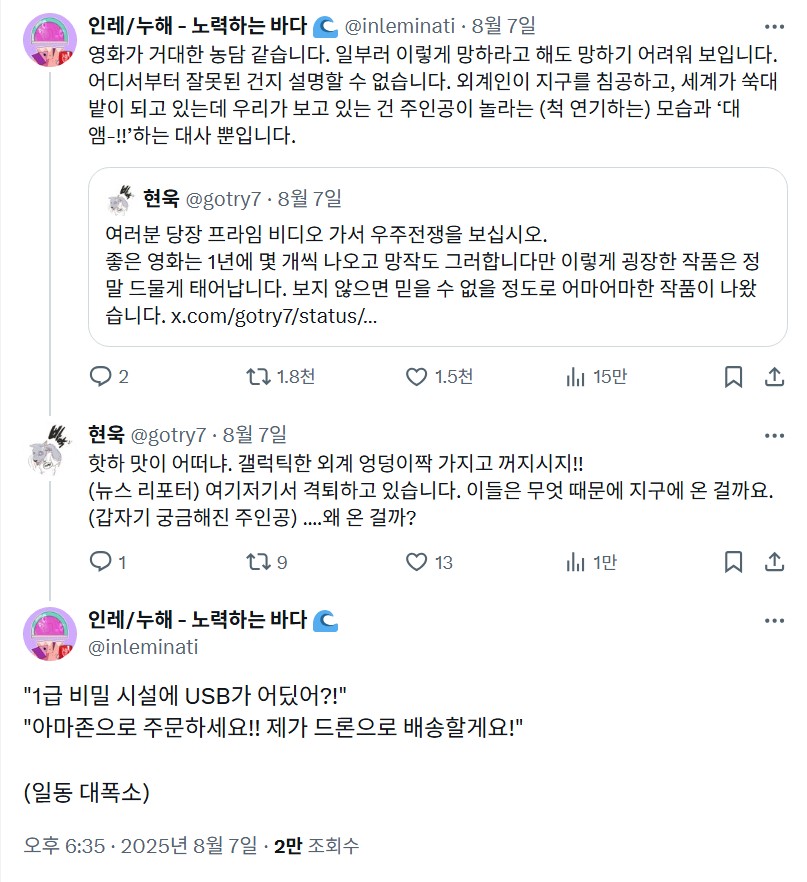Reply to the first tweet by inleminati
807x882 pixels.
coord(101,377)
